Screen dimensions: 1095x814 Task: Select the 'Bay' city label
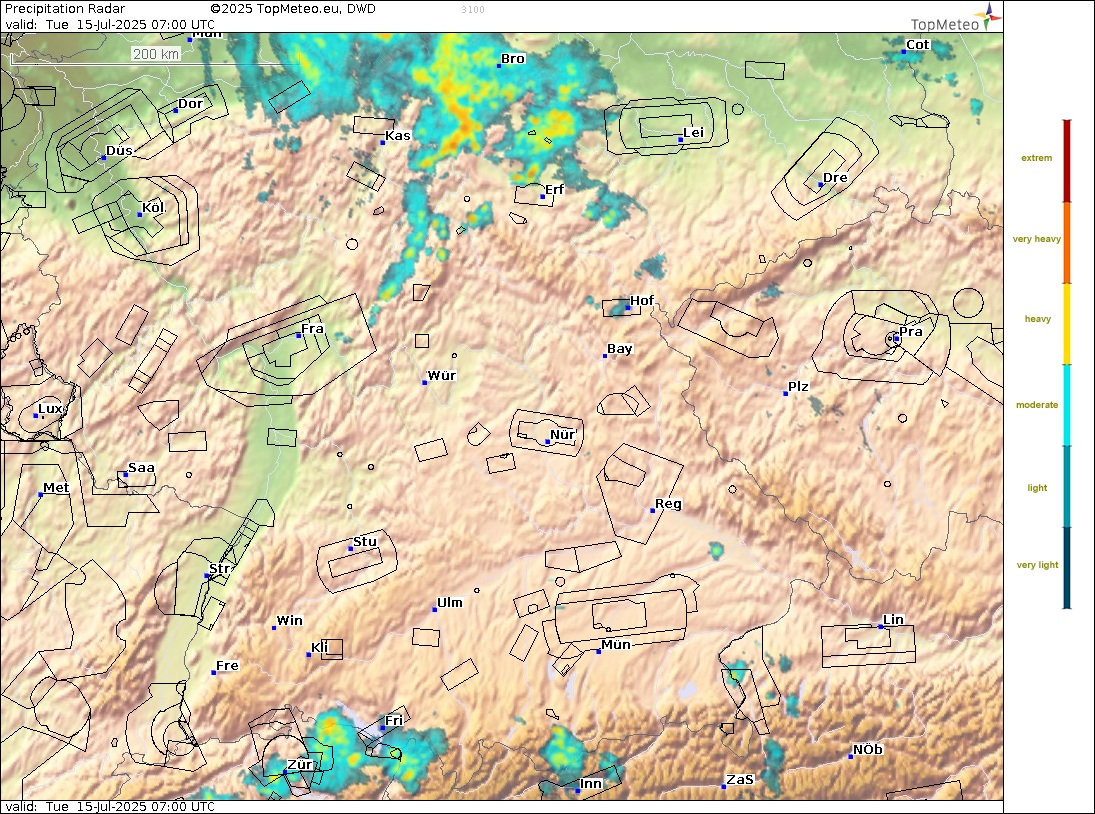[x=619, y=349]
